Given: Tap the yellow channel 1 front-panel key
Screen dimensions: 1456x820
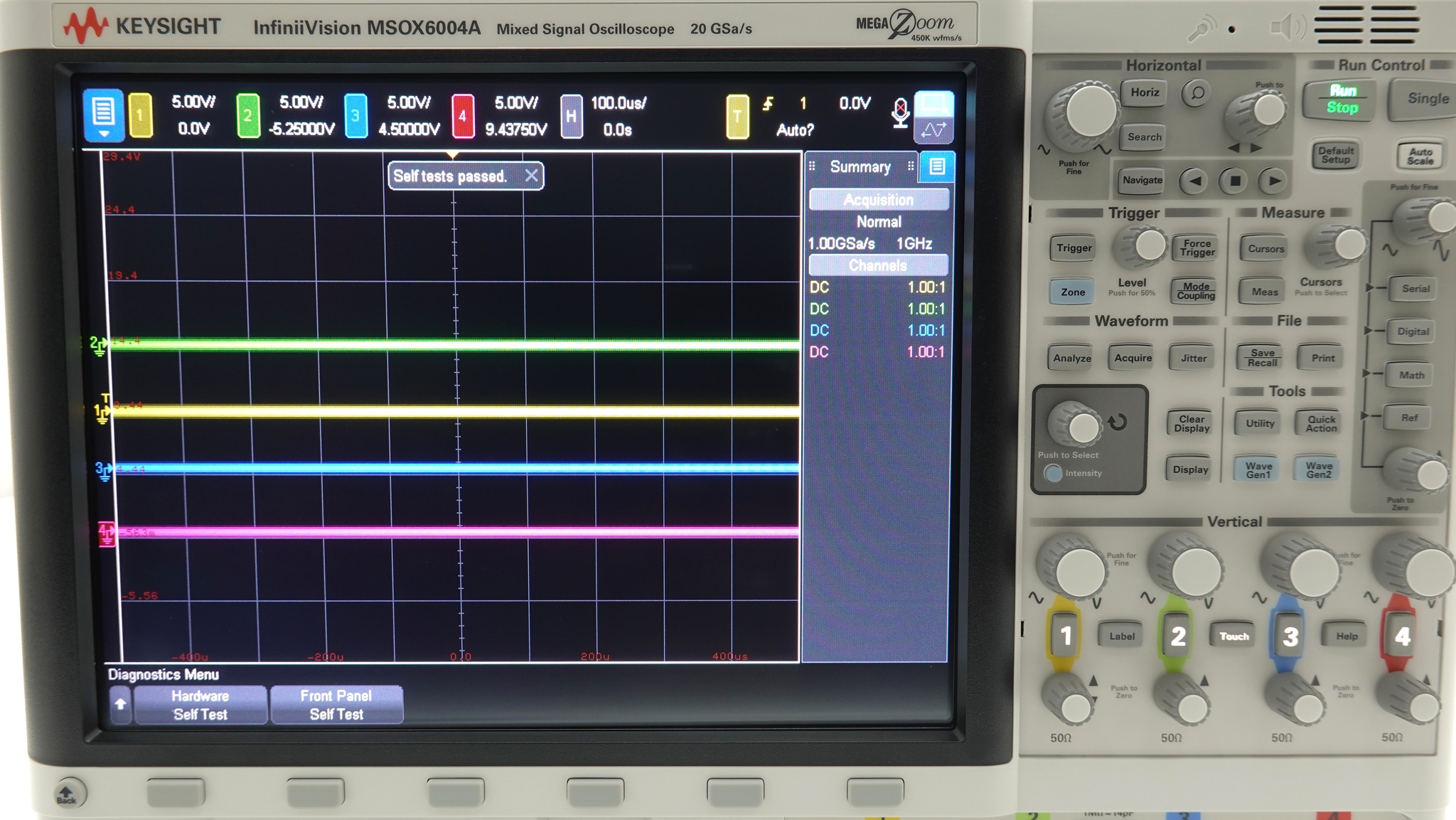Looking at the screenshot, I should (1065, 635).
